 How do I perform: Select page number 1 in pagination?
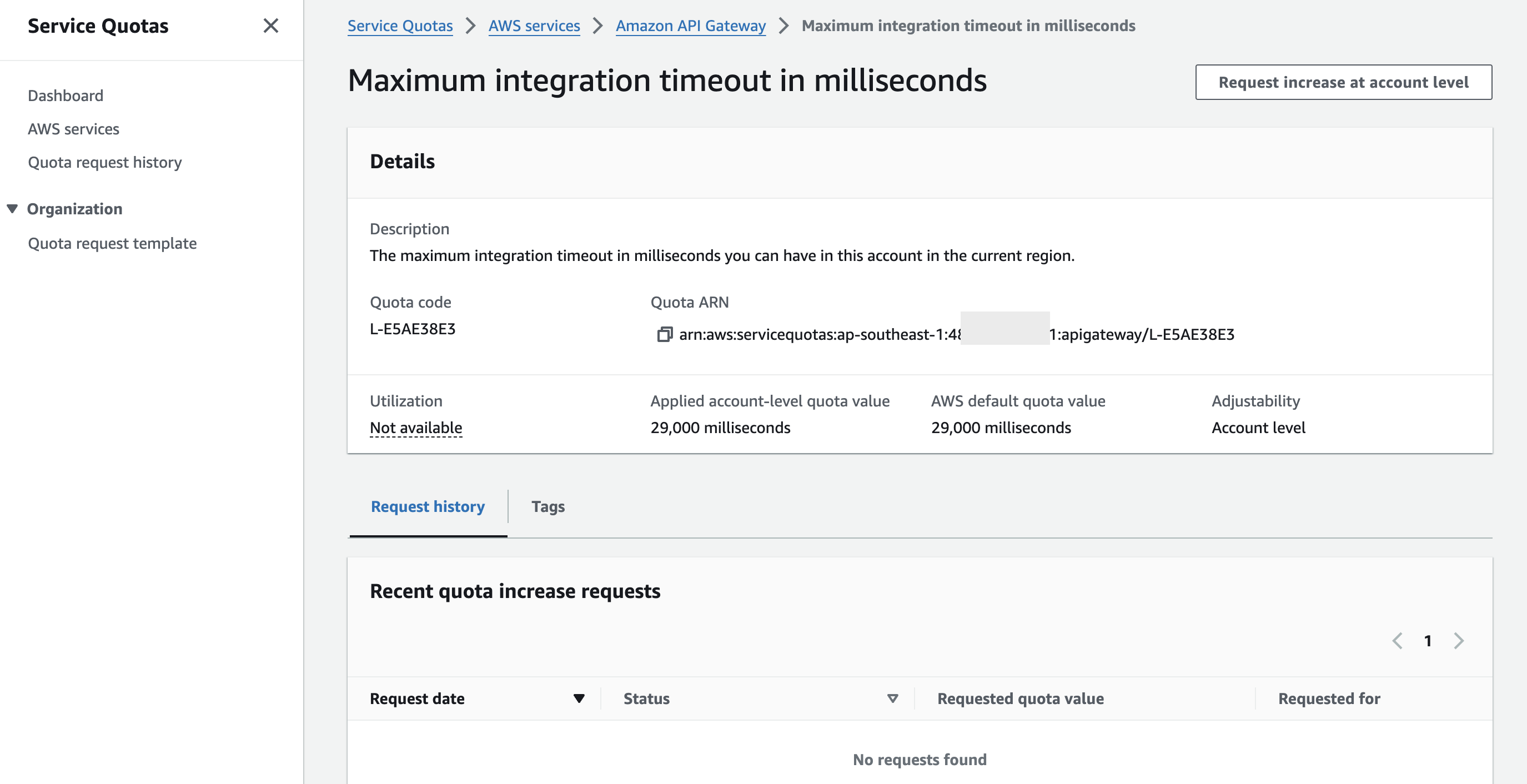[1428, 641]
